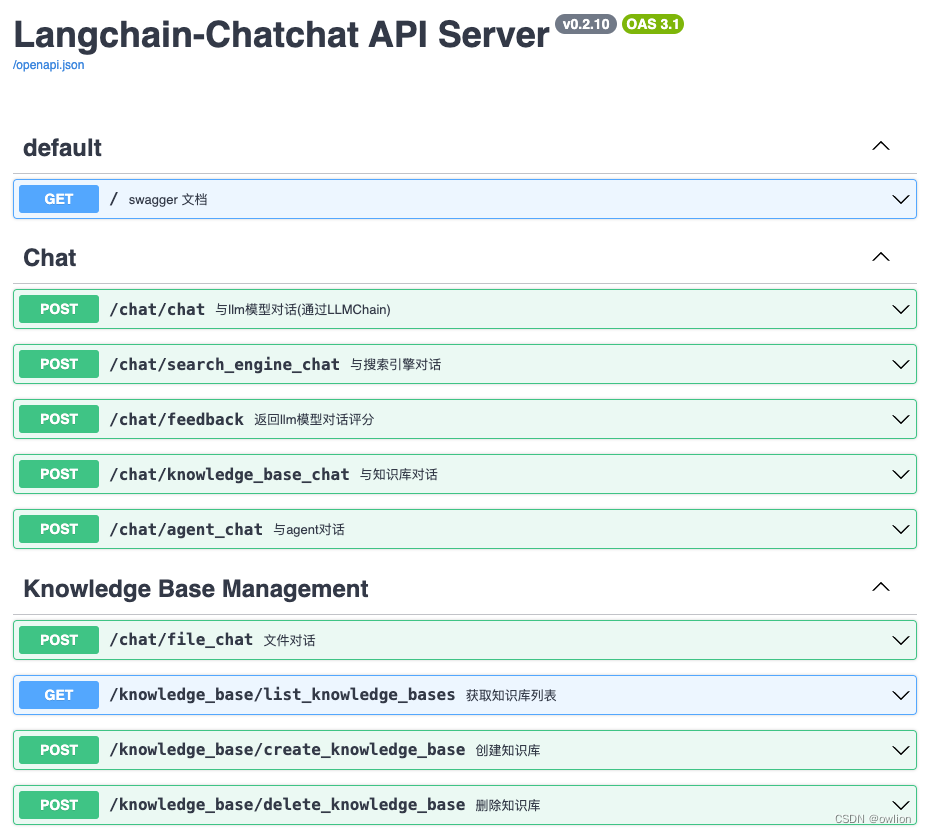Viewport: 926px width, 833px height.
Task: Click the /chat/agent_chat endpoint path
Action: [x=186, y=530]
